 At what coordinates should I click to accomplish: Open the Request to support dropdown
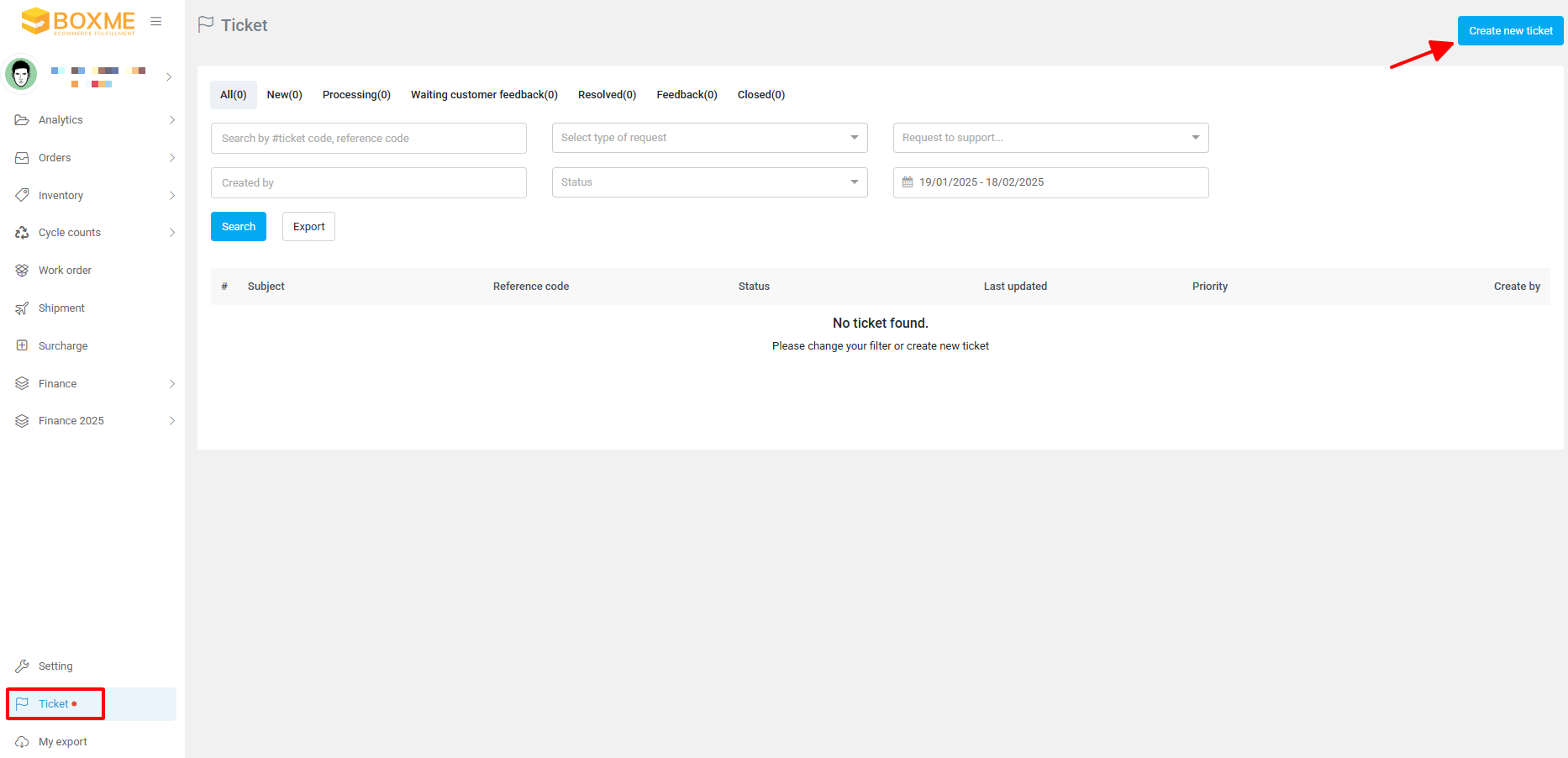[1050, 138]
